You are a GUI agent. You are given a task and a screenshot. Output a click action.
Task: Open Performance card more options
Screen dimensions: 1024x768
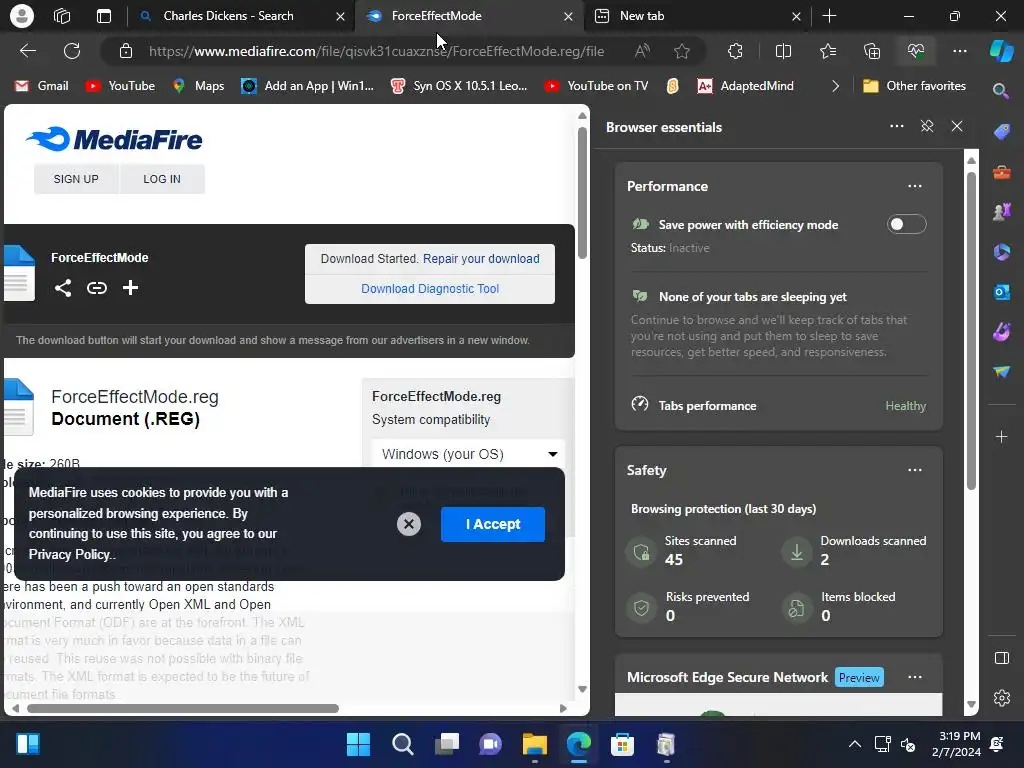pyautogui.click(x=915, y=186)
